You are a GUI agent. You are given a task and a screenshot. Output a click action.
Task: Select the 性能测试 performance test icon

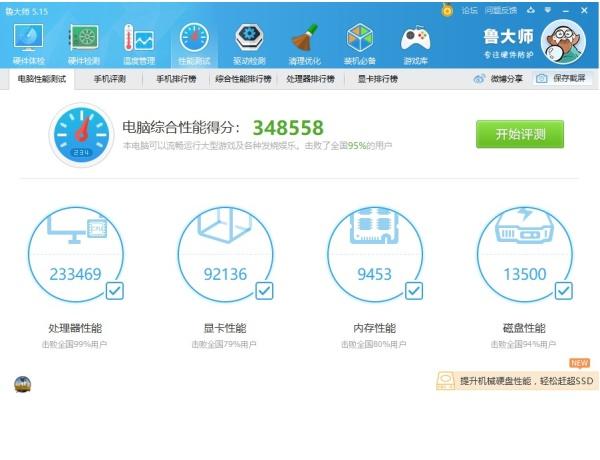click(194, 38)
